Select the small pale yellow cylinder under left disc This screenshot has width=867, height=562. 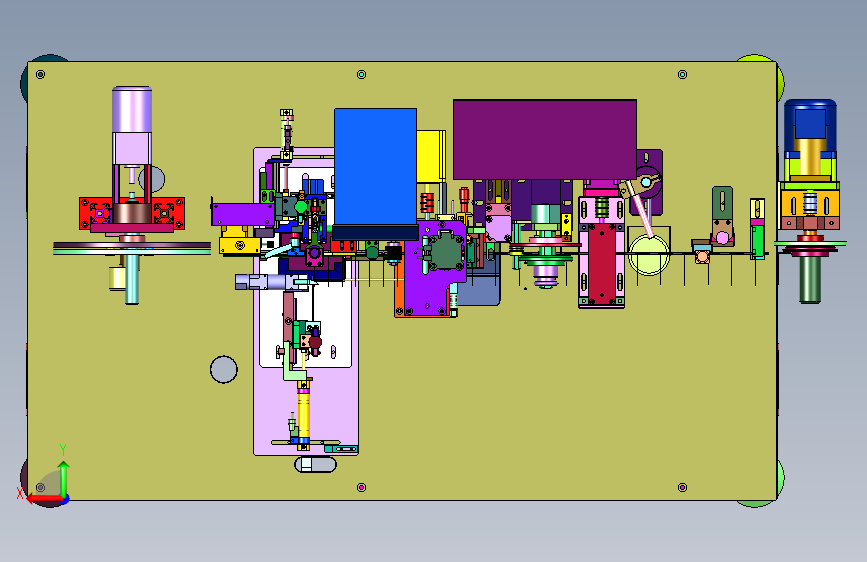coord(117,278)
